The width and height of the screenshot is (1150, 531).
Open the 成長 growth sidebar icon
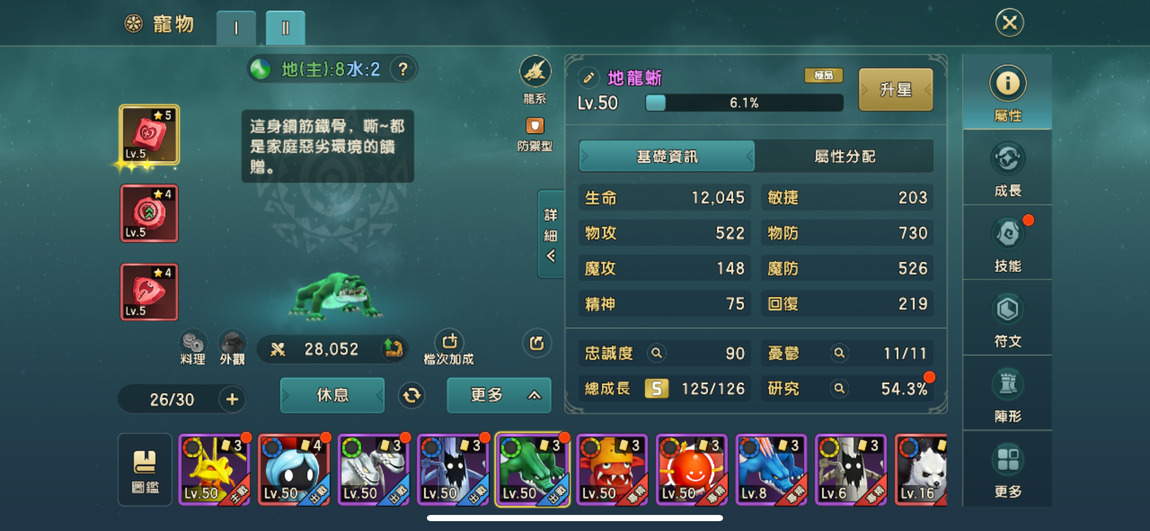pos(1007,158)
